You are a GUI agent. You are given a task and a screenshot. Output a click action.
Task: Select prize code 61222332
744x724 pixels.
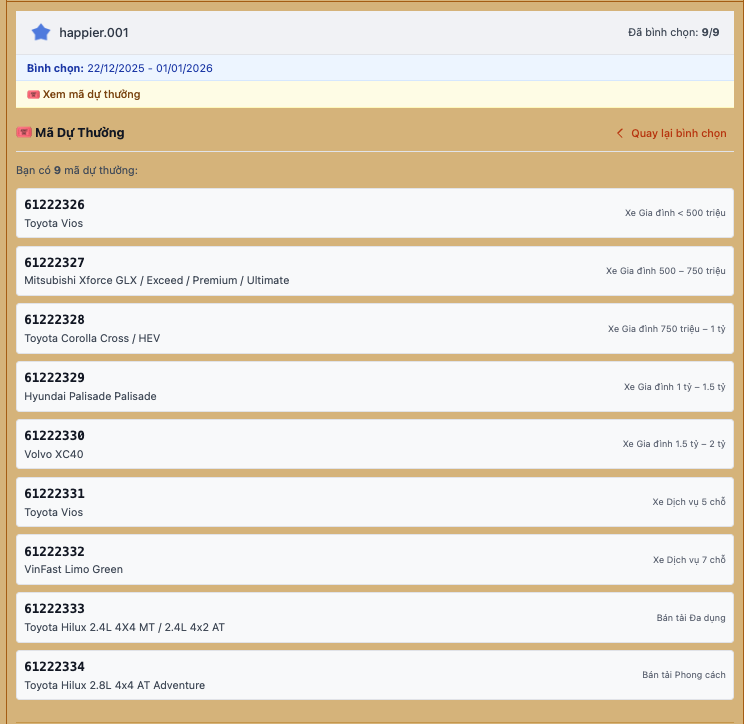coord(55,551)
